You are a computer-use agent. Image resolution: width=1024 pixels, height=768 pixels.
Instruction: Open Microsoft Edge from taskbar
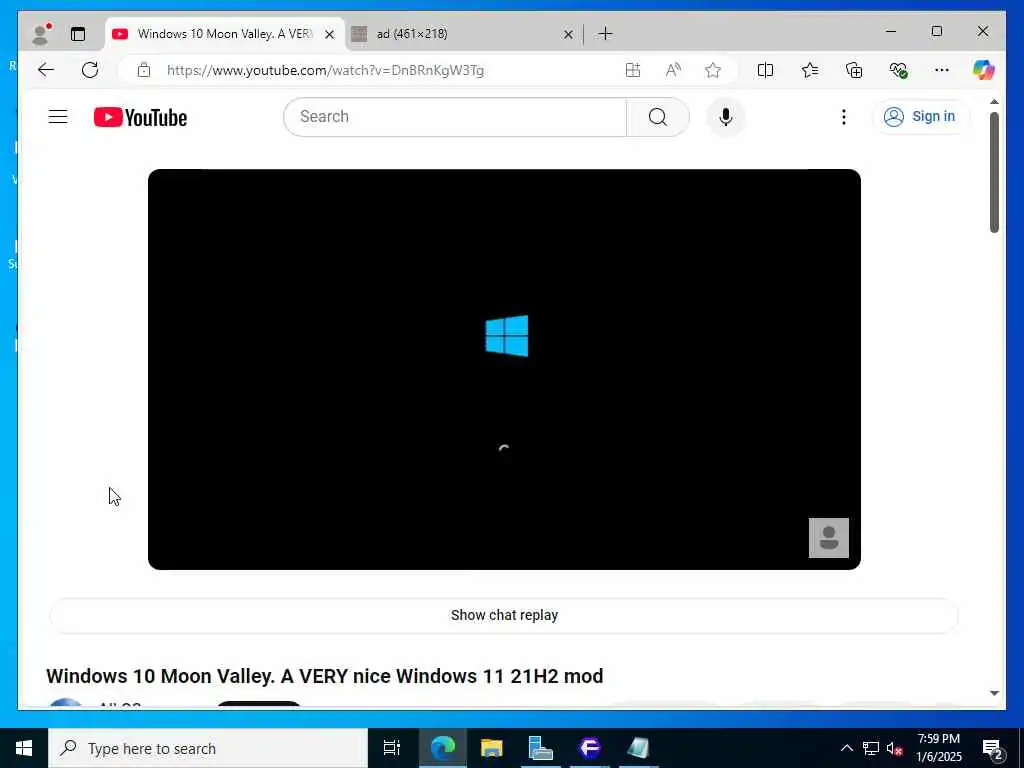point(443,748)
